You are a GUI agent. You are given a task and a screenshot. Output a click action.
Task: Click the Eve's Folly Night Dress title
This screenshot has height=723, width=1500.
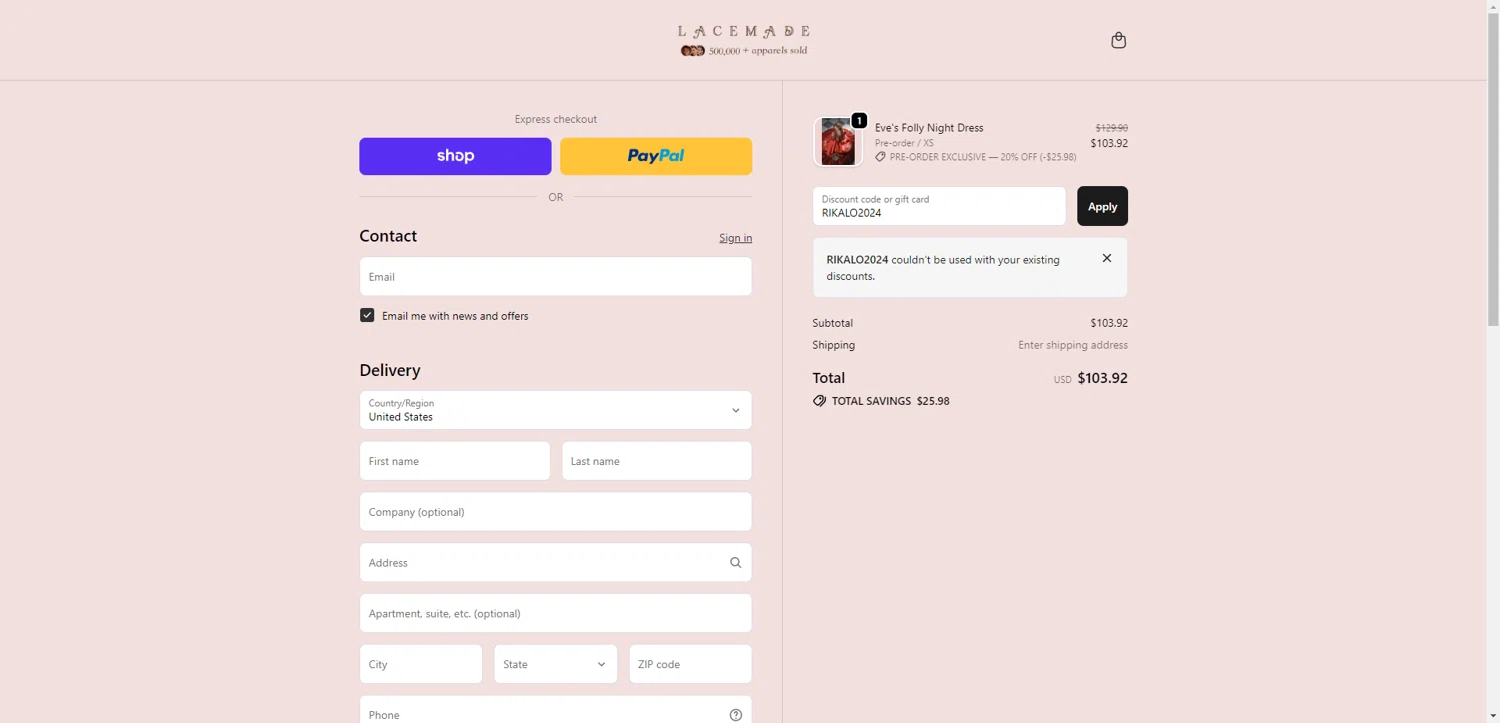(x=929, y=128)
